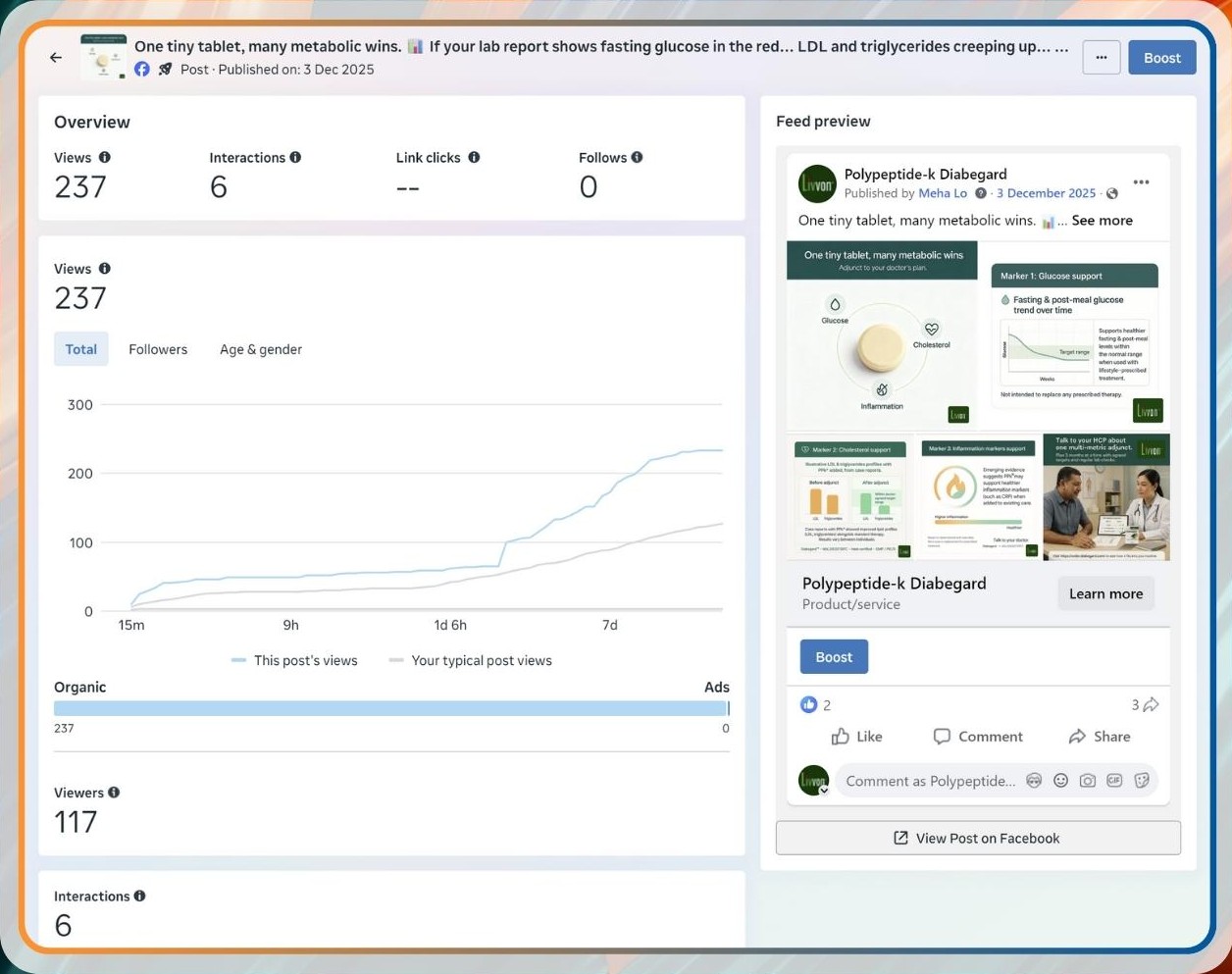Click the info icon next to Overview Views
The width and height of the screenshot is (1232, 974).
pyautogui.click(x=105, y=158)
